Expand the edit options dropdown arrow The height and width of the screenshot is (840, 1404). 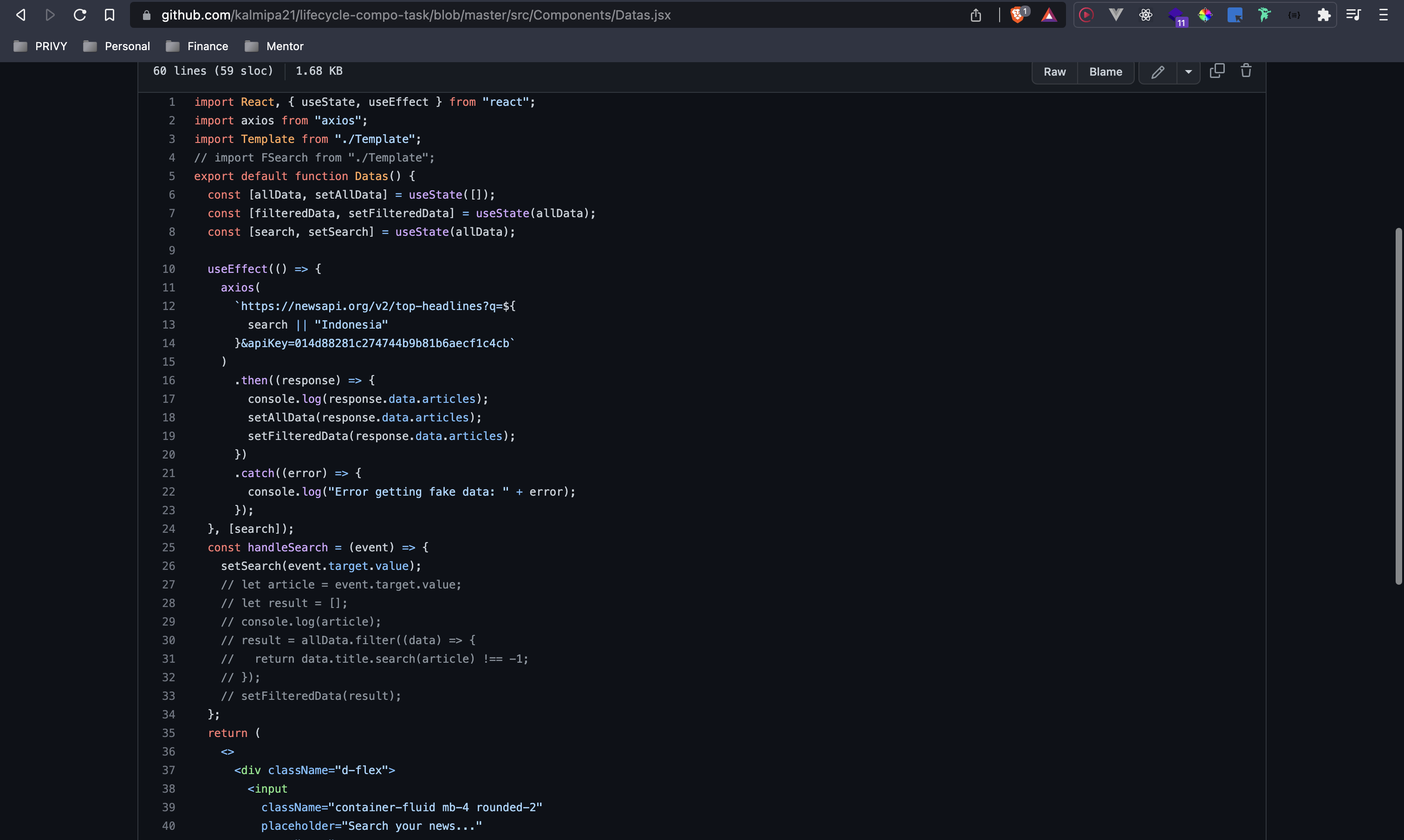[1188, 72]
